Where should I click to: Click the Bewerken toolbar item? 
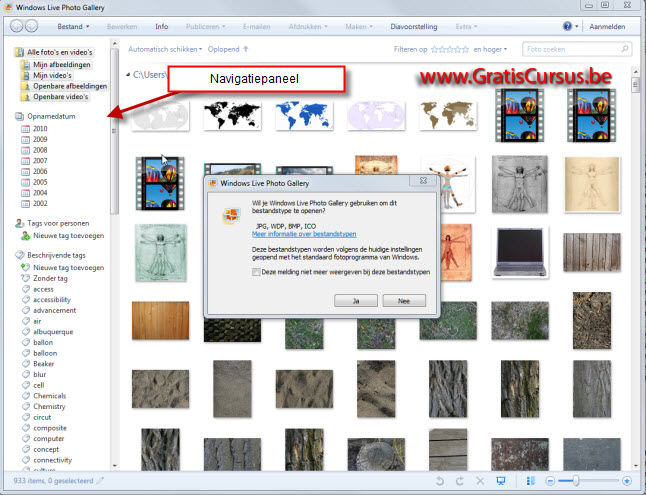[122, 26]
